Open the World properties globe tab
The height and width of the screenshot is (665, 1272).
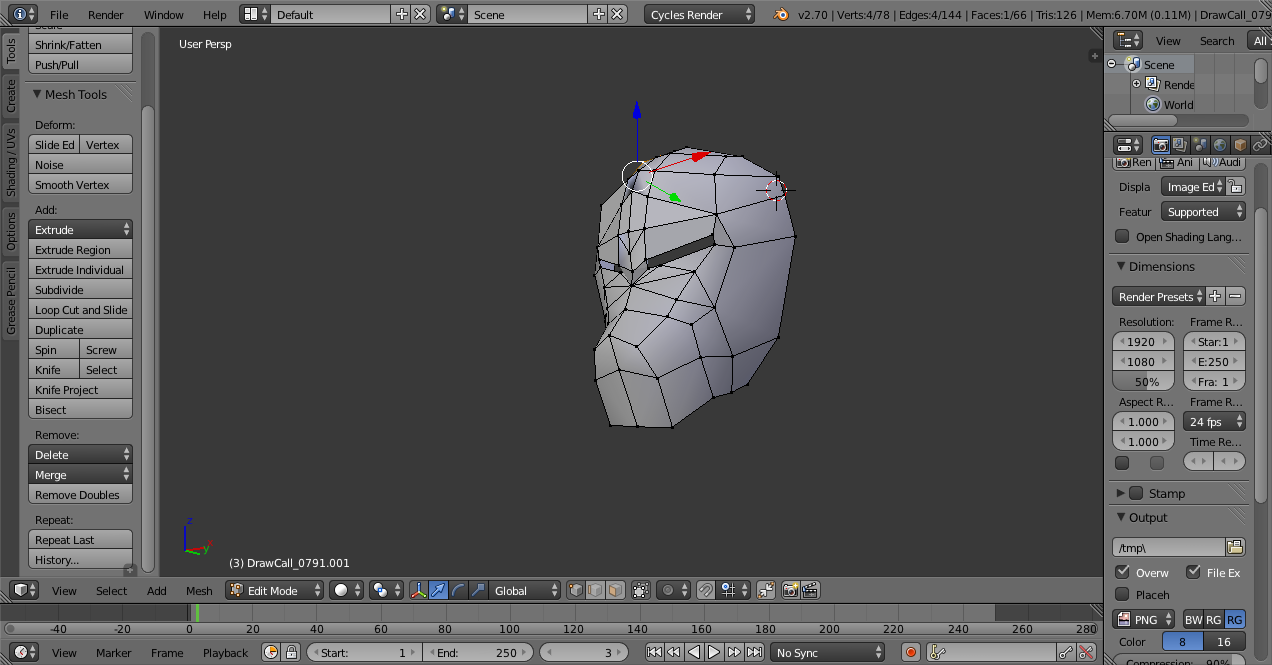click(x=1220, y=145)
